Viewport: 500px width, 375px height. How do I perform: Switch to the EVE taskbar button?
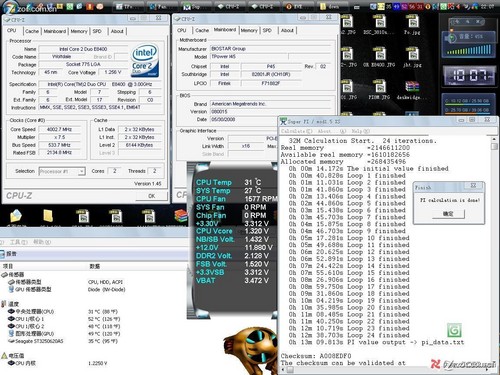297,6
